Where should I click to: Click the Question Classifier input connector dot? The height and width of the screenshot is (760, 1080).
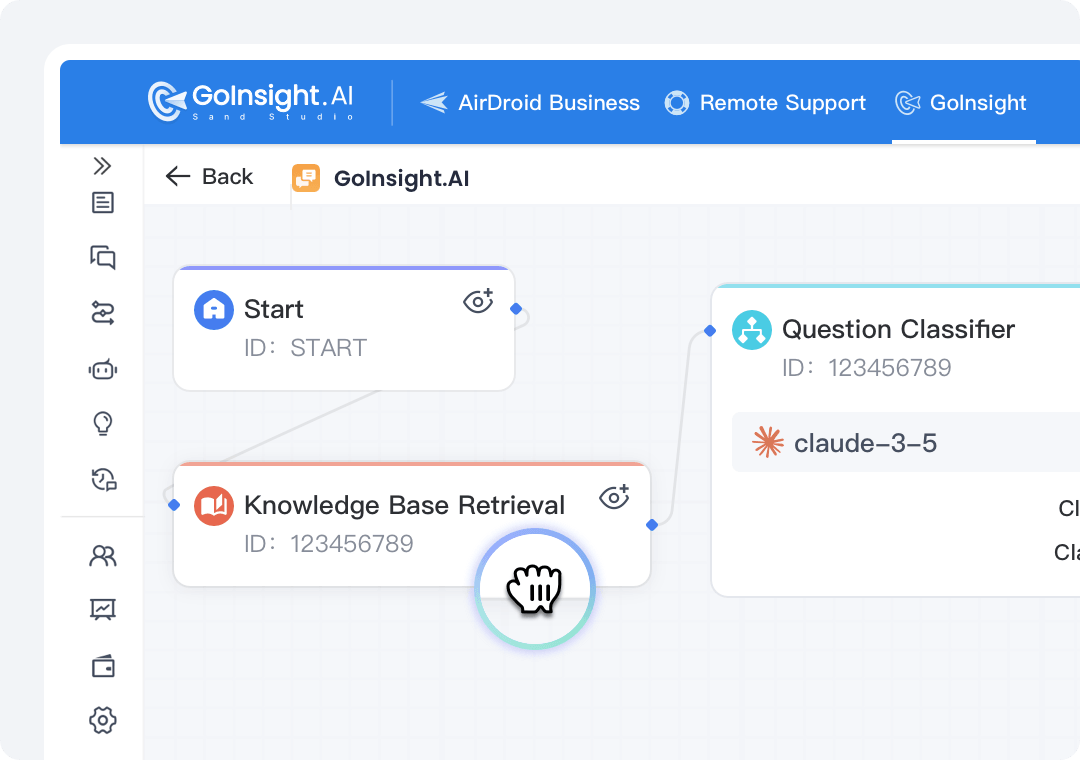709,331
